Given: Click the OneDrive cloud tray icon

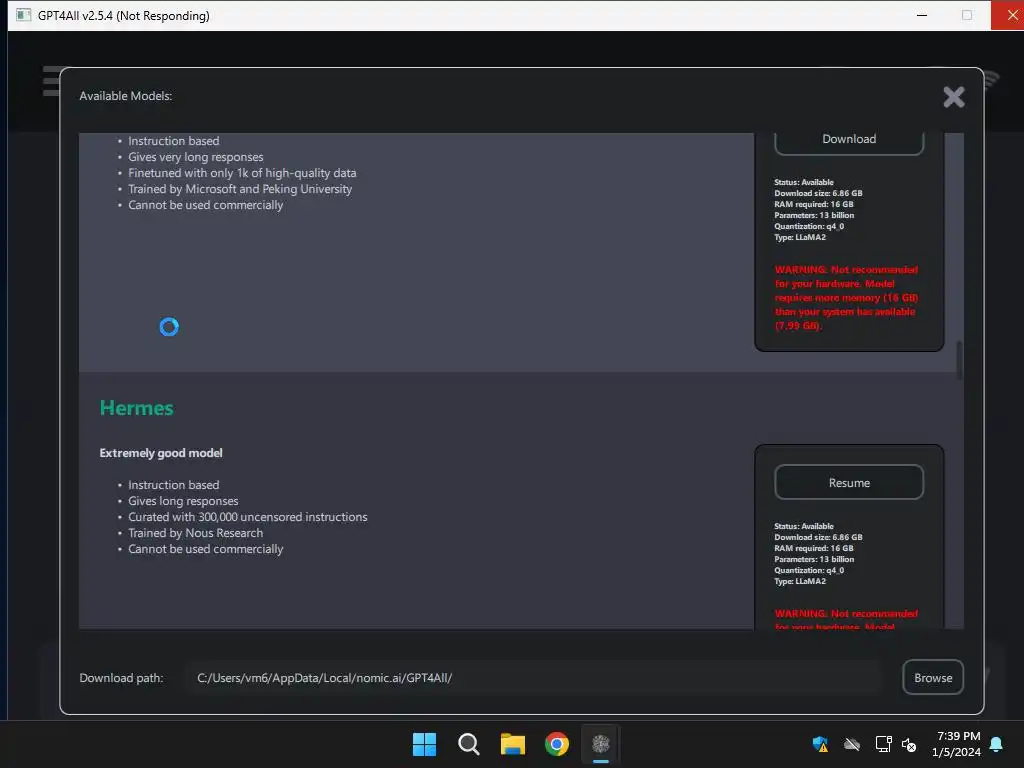Looking at the screenshot, I should pos(852,744).
